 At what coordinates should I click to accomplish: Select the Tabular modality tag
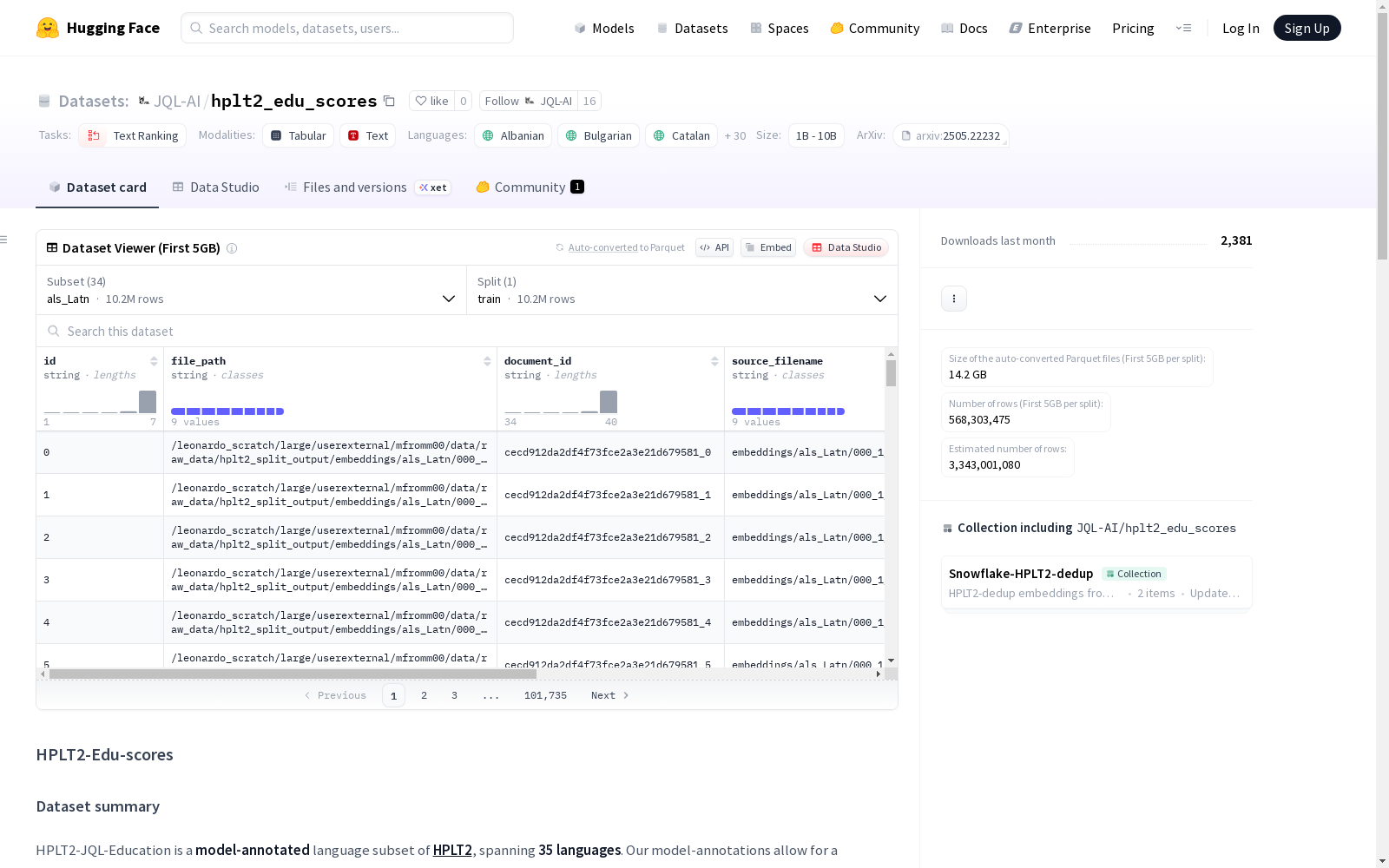(299, 135)
